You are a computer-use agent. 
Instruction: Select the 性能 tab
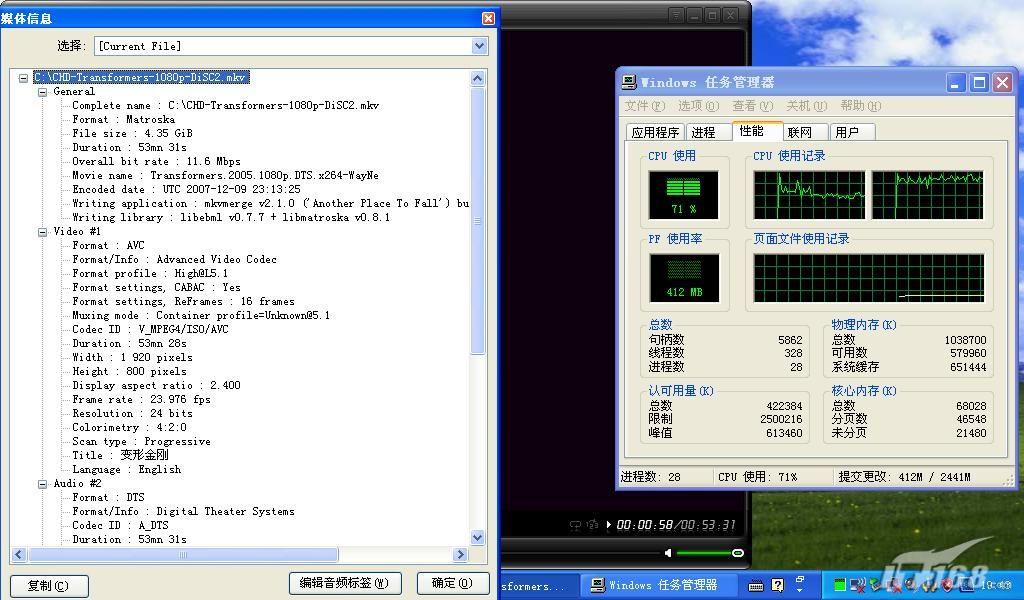pyautogui.click(x=758, y=131)
